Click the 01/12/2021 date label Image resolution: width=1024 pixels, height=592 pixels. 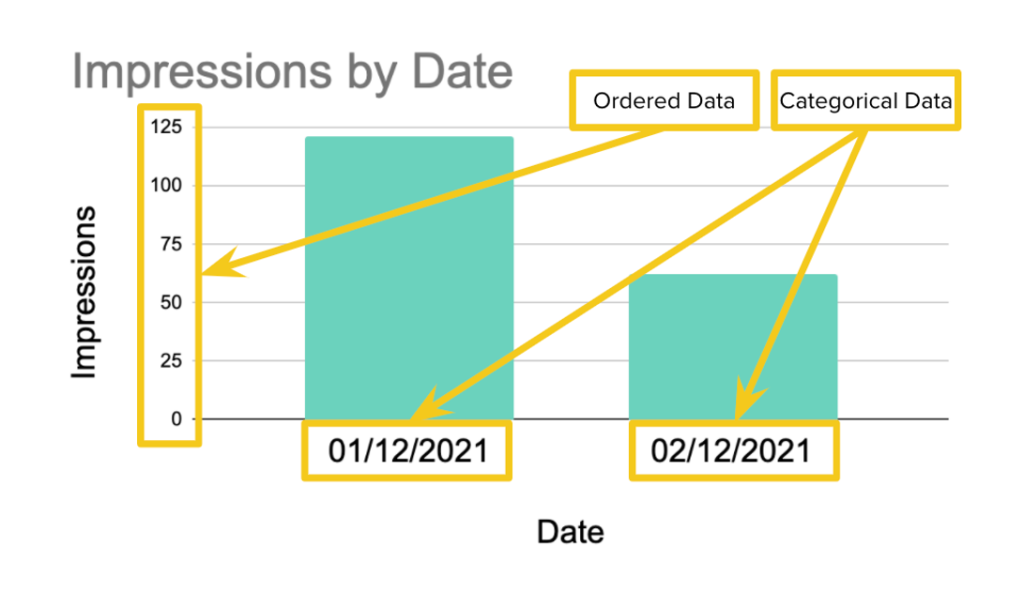click(407, 451)
